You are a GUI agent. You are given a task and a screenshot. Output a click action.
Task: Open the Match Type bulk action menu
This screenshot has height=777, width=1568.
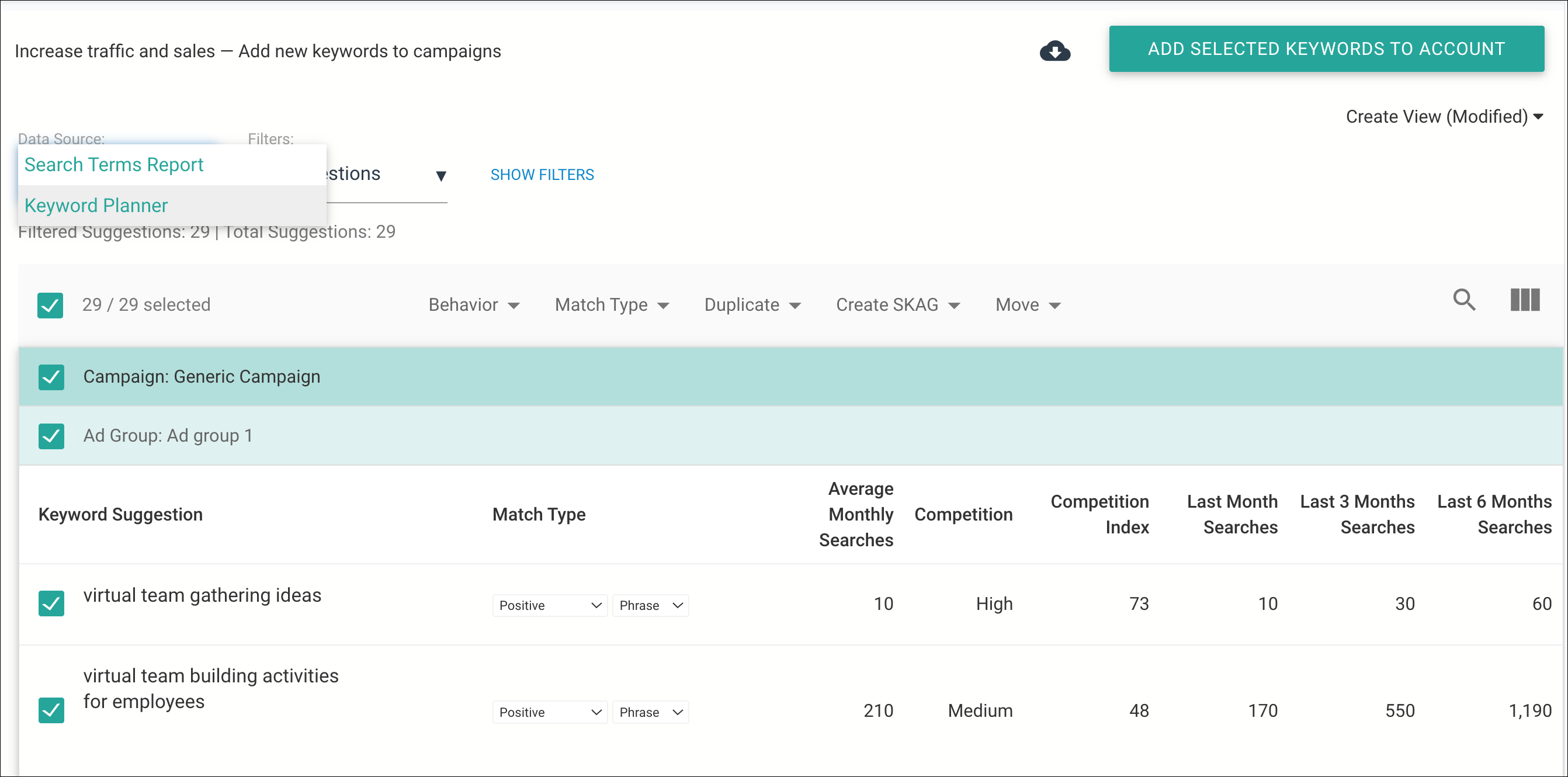tap(612, 305)
